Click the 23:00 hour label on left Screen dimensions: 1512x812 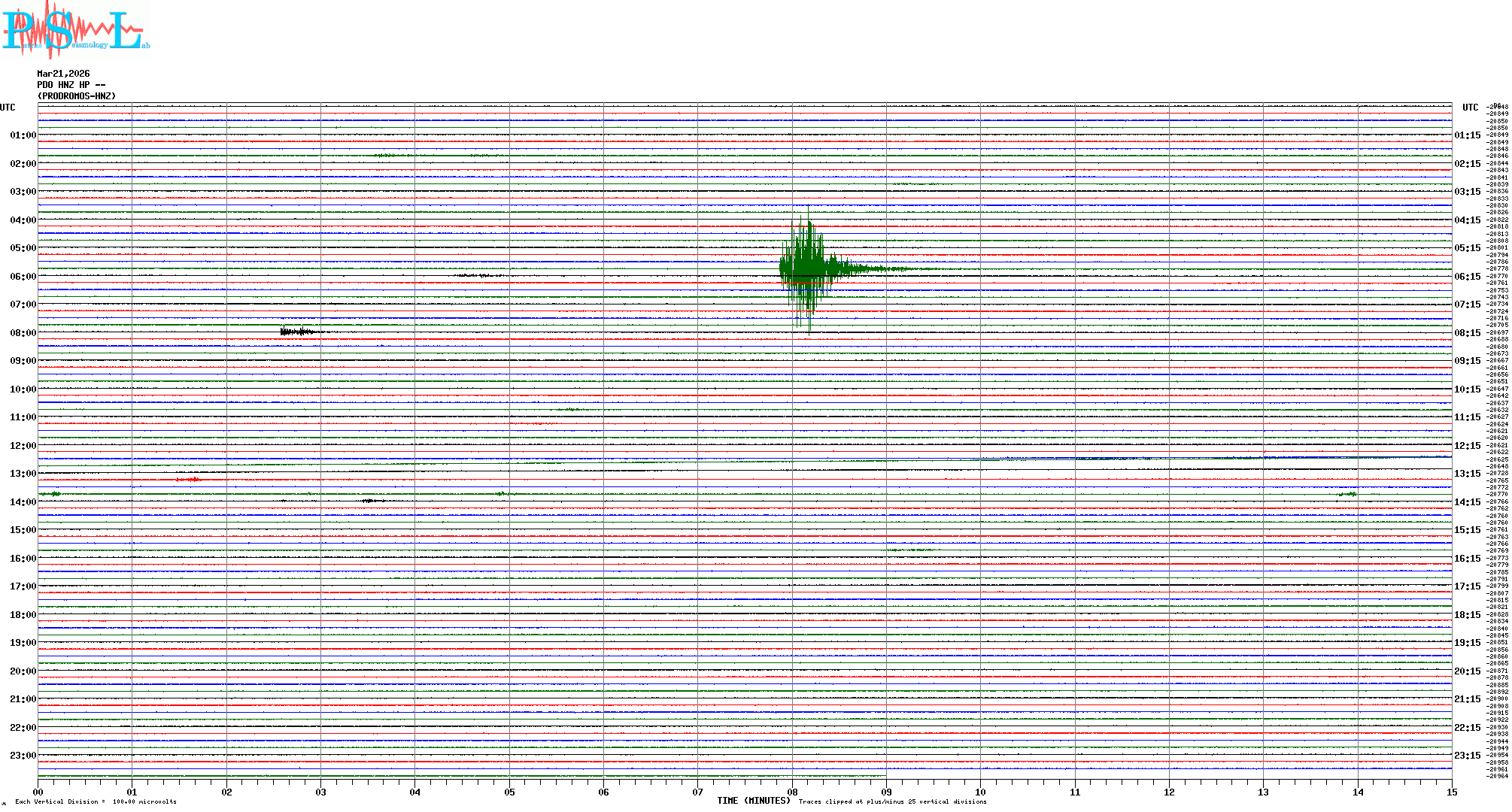[x=23, y=756]
